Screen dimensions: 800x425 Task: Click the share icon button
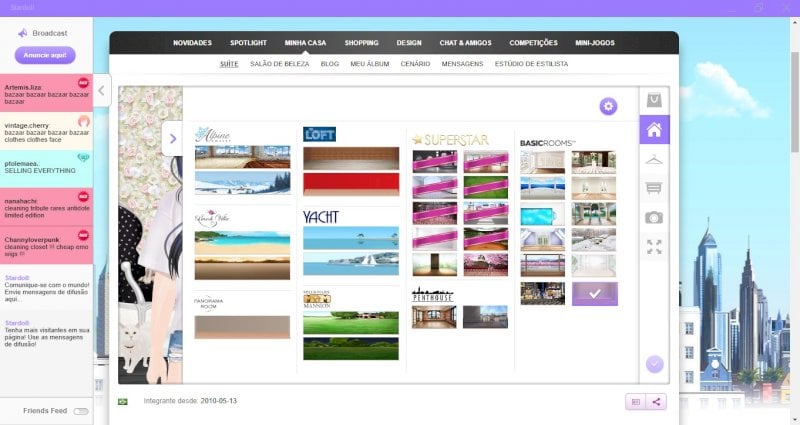point(656,402)
